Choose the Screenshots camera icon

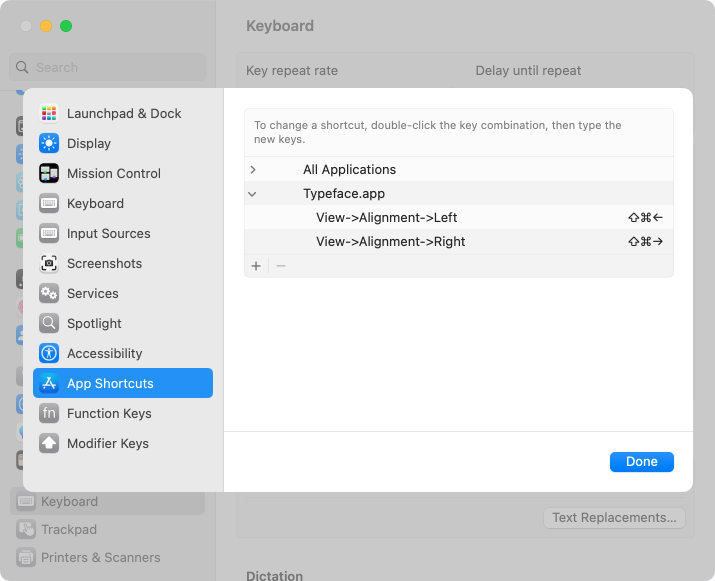(x=49, y=263)
